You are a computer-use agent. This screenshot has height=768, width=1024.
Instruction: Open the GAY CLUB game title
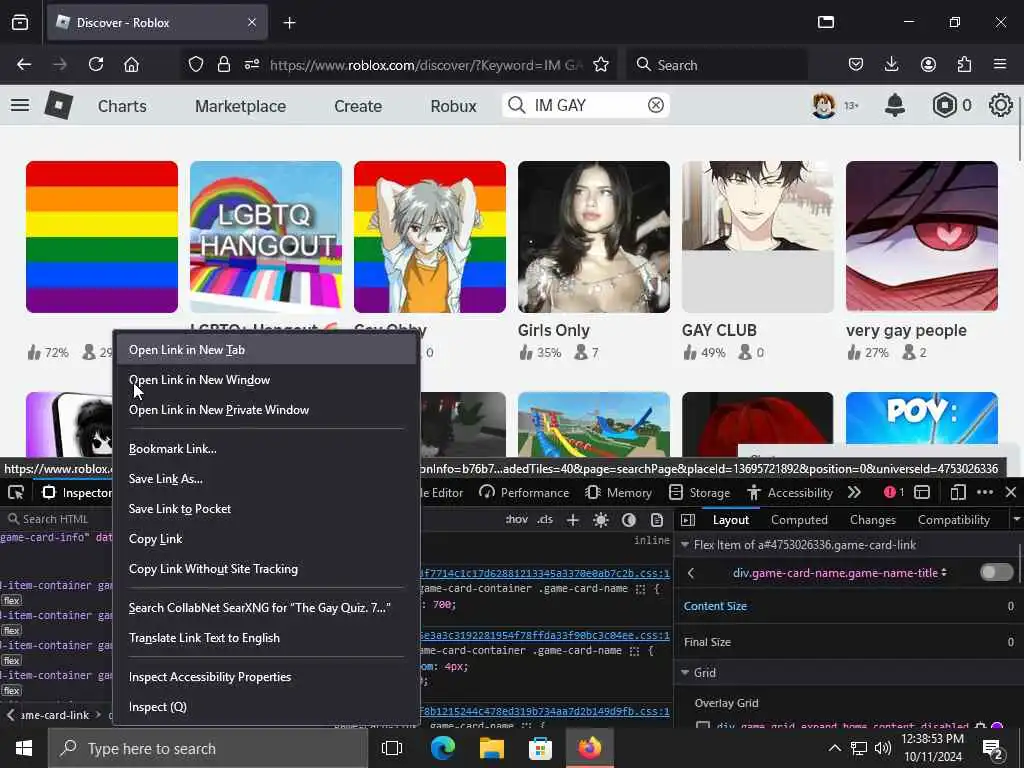(719, 330)
